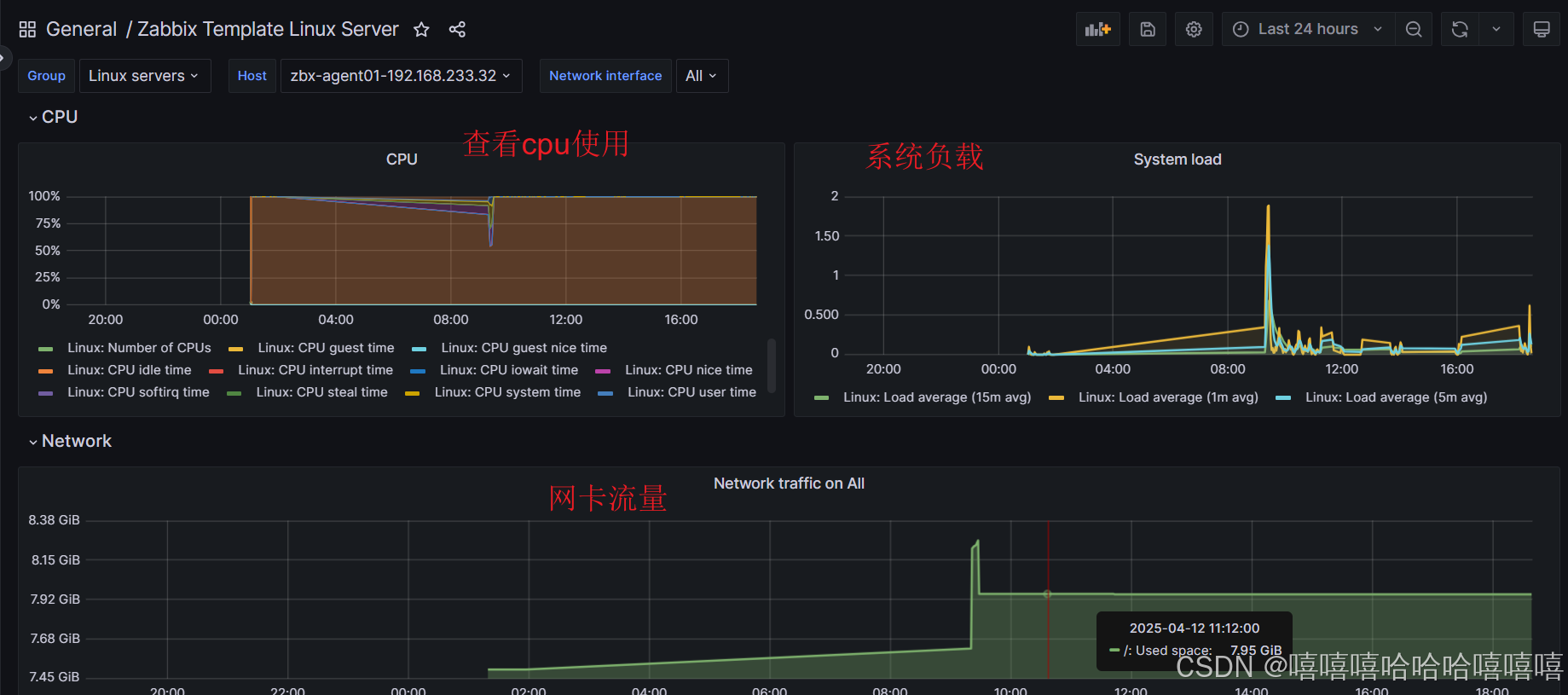Toggle Linux: CPU user time series
This screenshot has width=1568, height=695.
691,392
